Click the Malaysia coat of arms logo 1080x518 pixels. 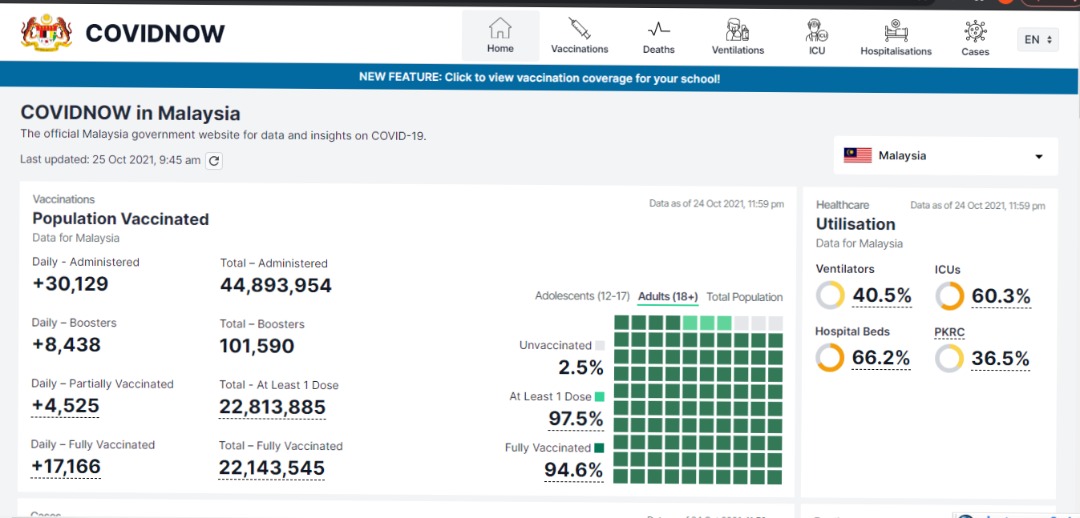(x=46, y=32)
